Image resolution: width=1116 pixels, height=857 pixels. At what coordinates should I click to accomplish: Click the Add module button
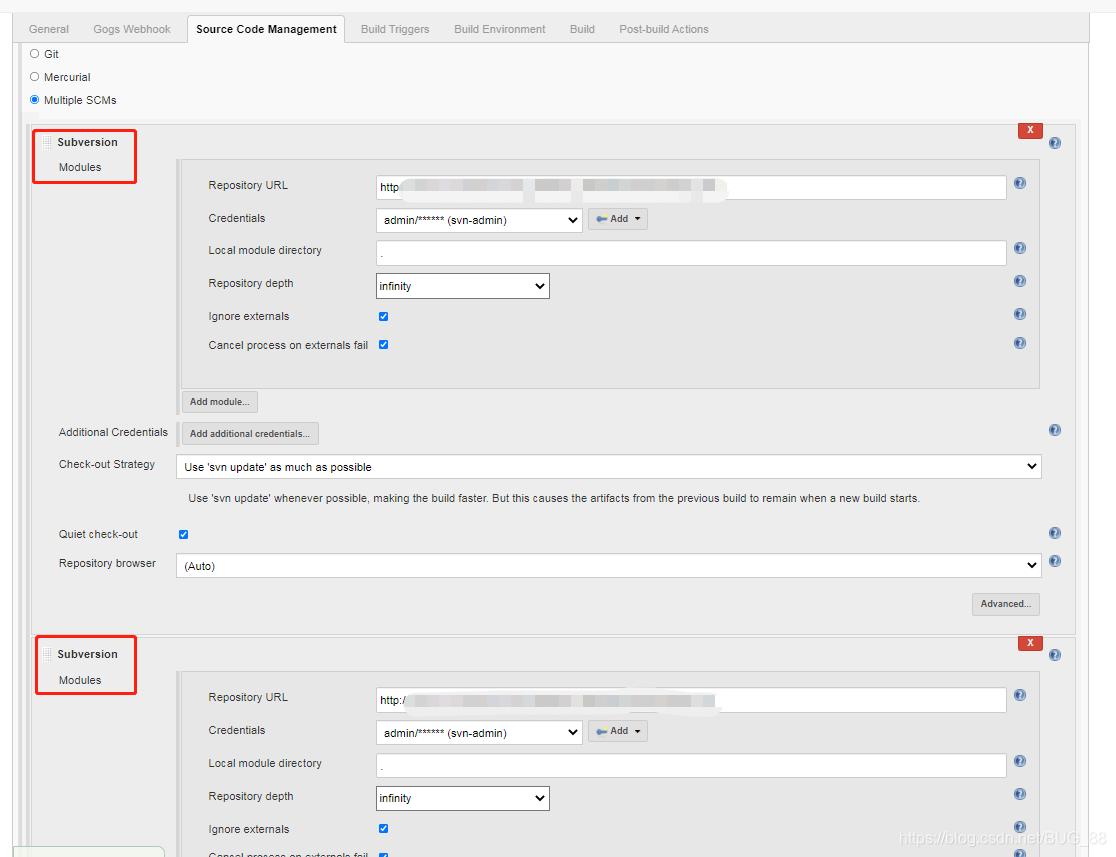pyautogui.click(x=219, y=401)
